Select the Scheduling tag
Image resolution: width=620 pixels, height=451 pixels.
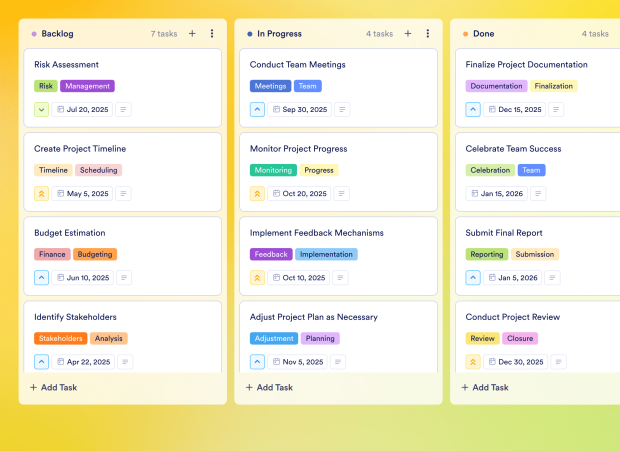[98, 170]
